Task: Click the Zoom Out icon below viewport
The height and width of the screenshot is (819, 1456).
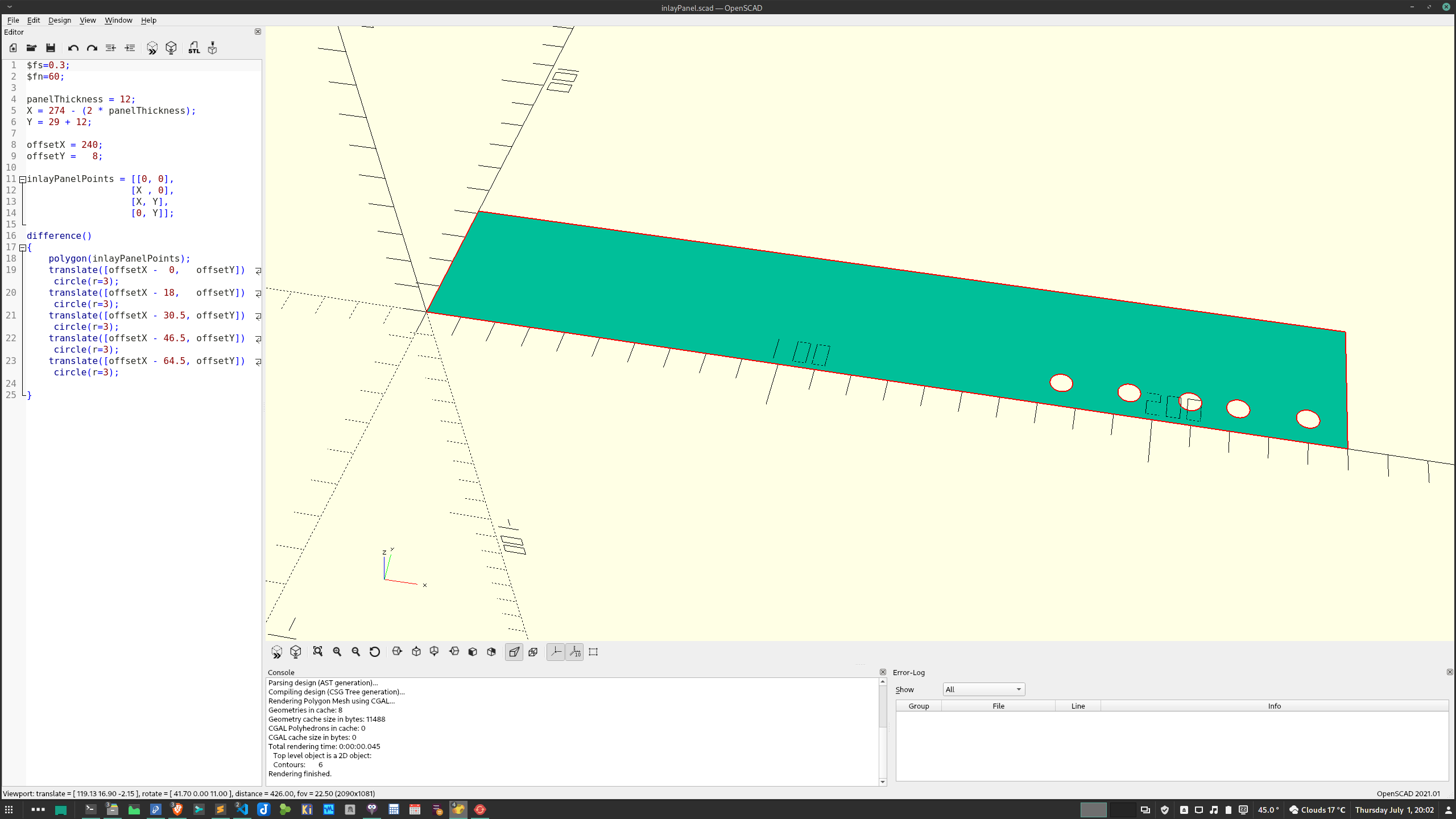Action: pyautogui.click(x=356, y=652)
